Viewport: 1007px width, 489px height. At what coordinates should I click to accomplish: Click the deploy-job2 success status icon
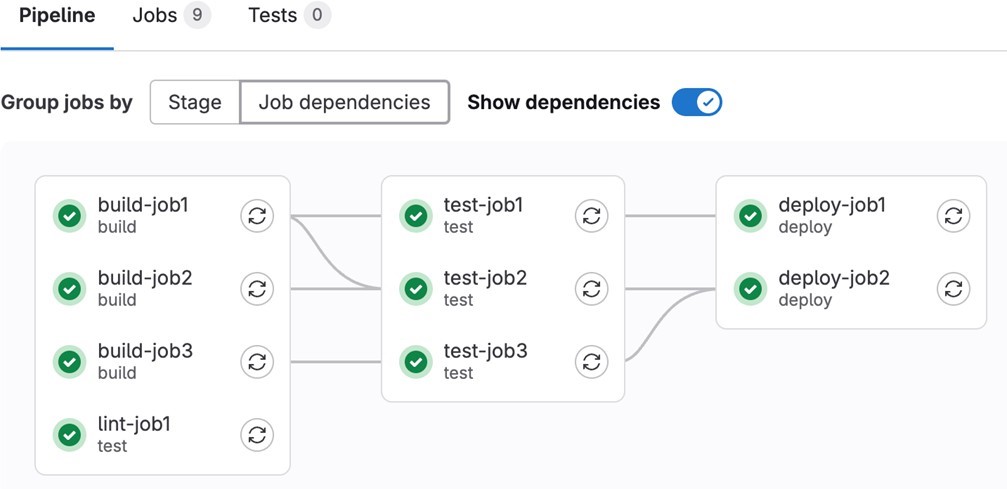click(750, 289)
